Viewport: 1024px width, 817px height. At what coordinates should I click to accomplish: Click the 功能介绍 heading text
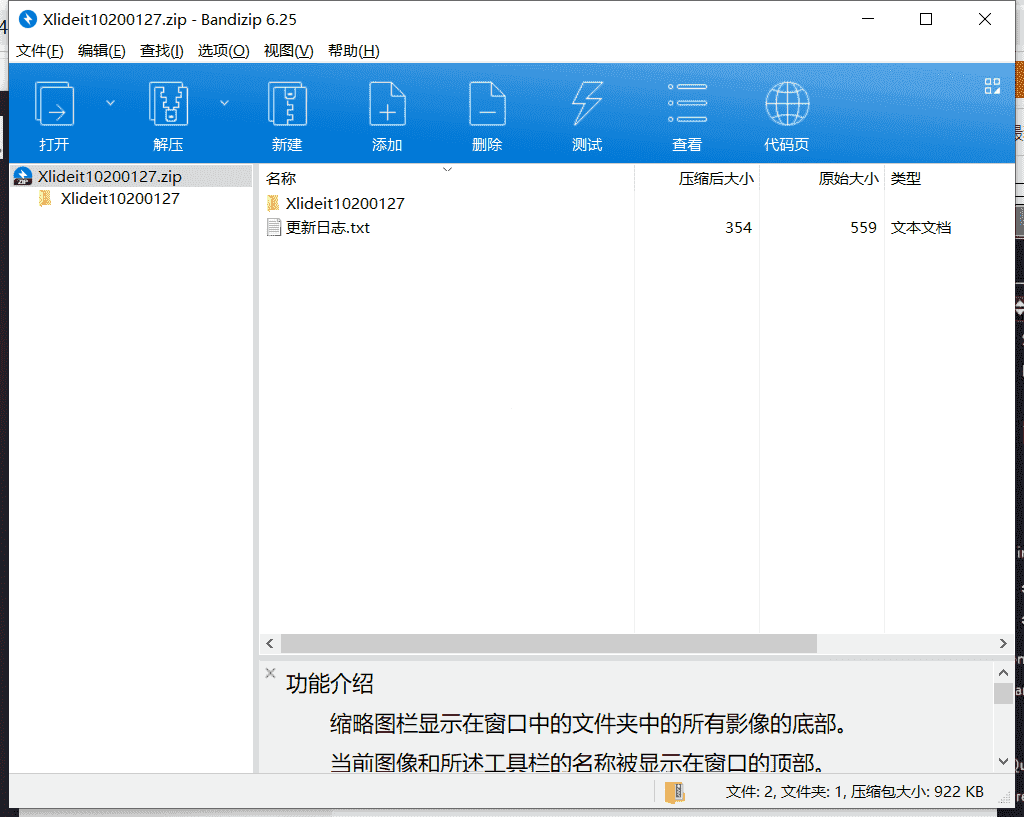329,684
